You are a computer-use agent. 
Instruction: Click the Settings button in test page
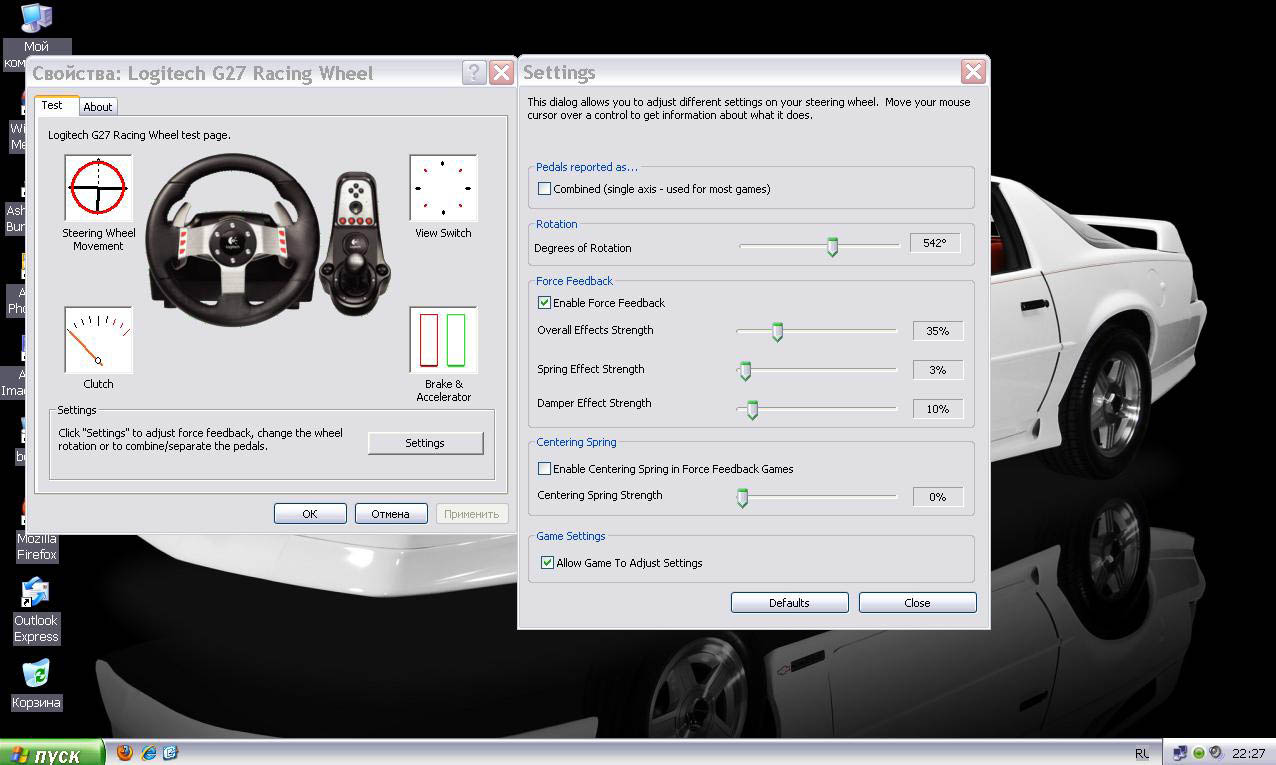425,443
